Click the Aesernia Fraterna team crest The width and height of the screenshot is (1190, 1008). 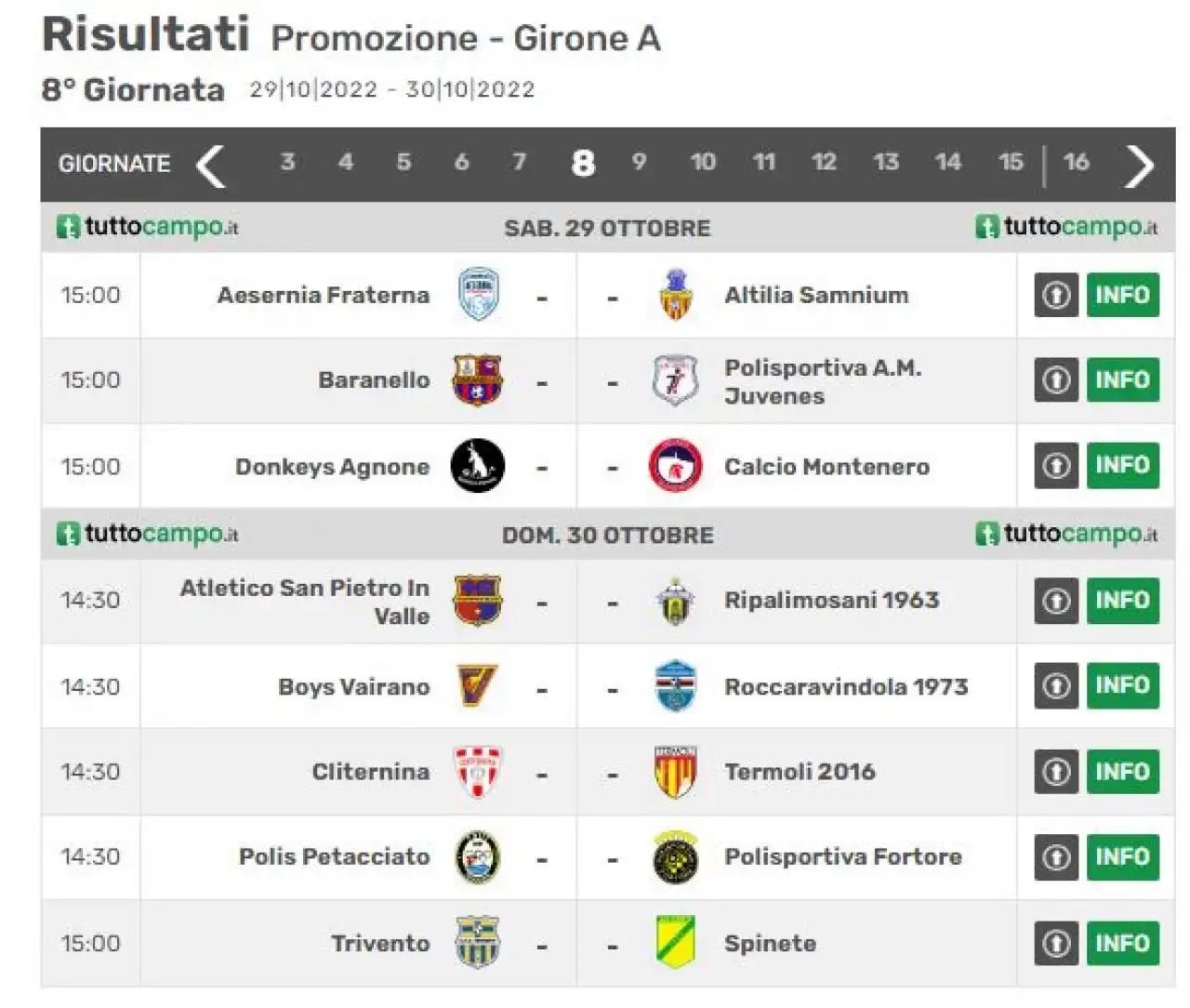pyautogui.click(x=479, y=295)
